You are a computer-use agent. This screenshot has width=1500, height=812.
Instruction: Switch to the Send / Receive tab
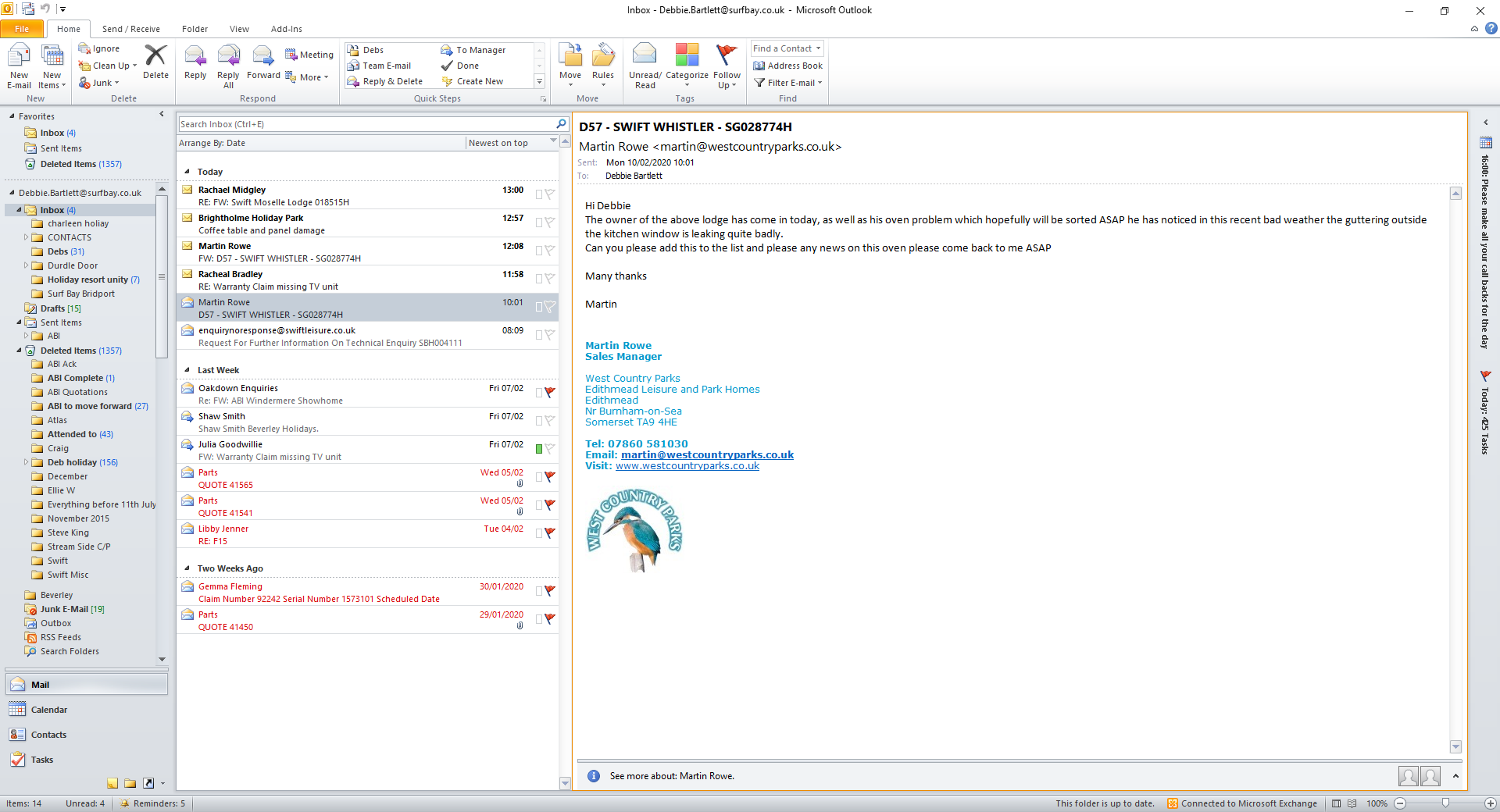pyautogui.click(x=130, y=29)
